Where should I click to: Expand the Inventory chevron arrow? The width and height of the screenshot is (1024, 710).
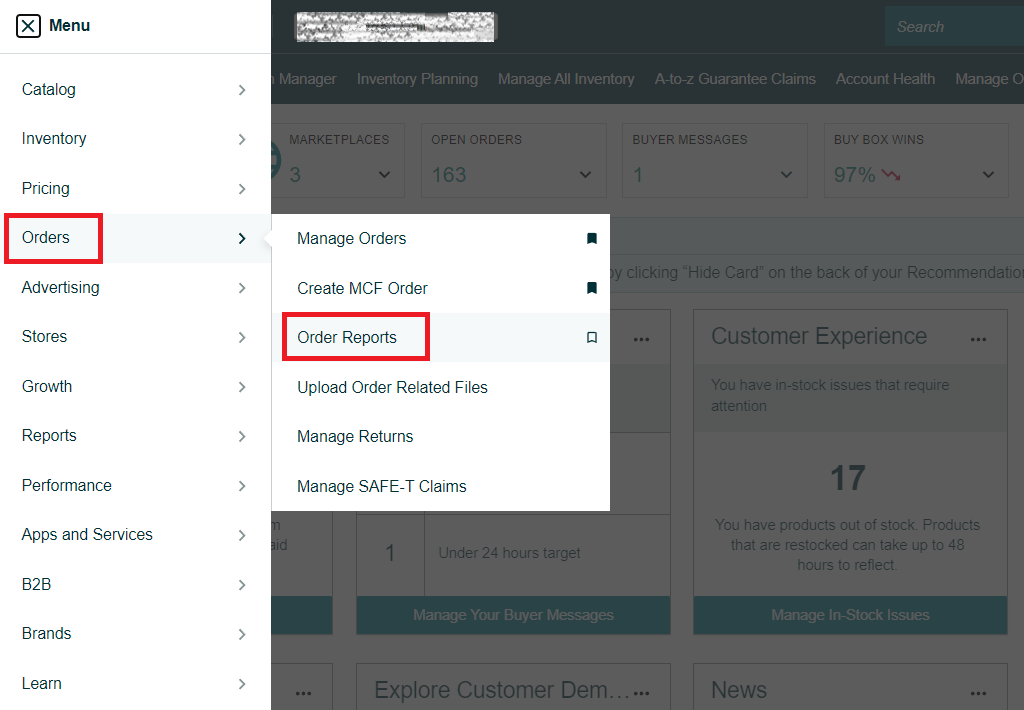[x=242, y=139]
